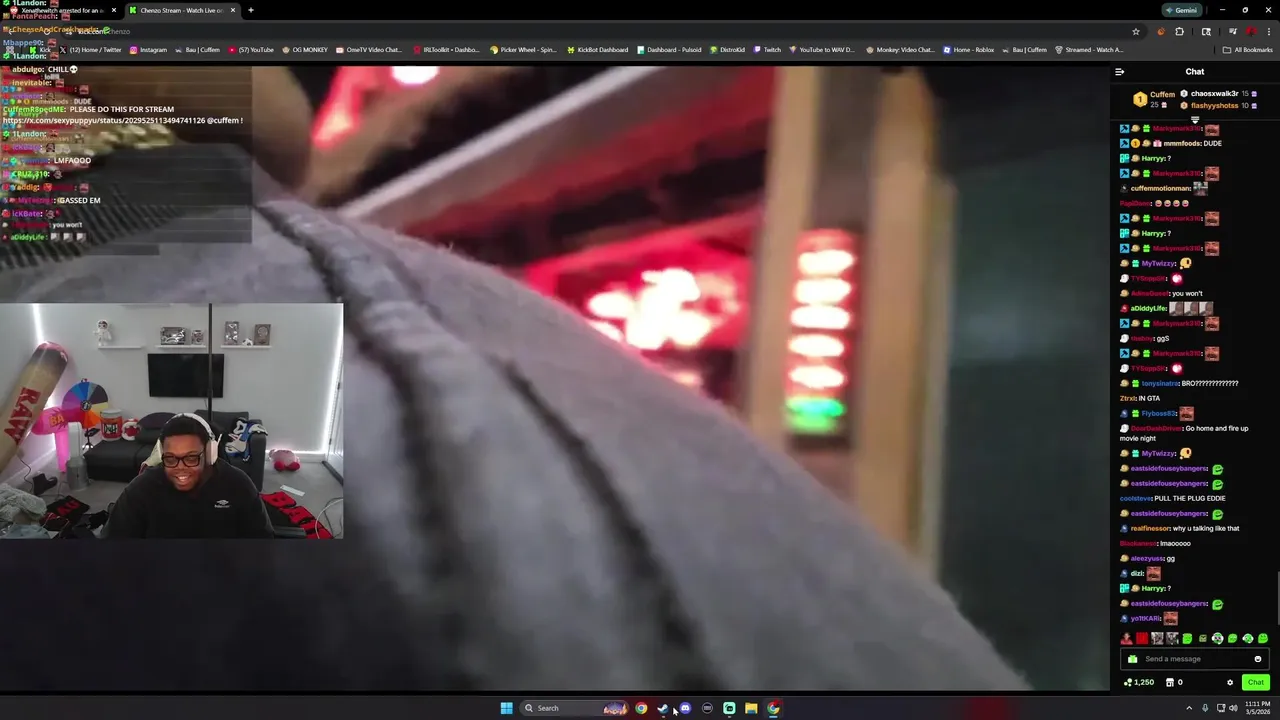Open the clock showing 11:11 PM
Viewport: 1280px width, 720px height.
pos(1258,708)
